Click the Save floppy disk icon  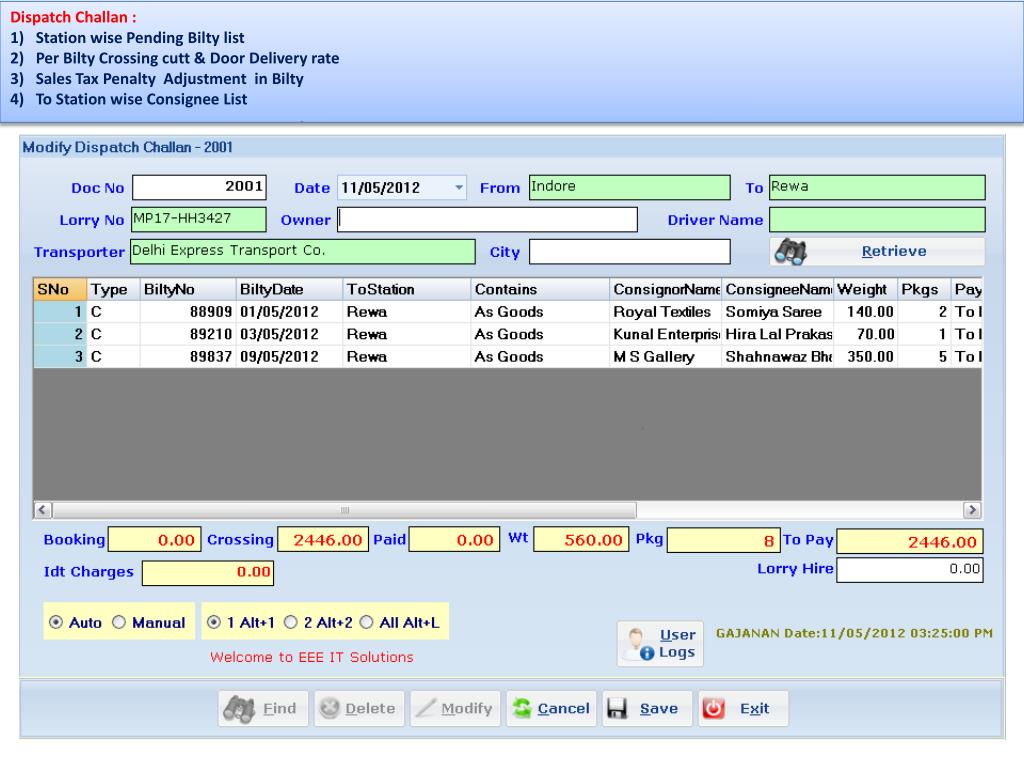pos(617,709)
